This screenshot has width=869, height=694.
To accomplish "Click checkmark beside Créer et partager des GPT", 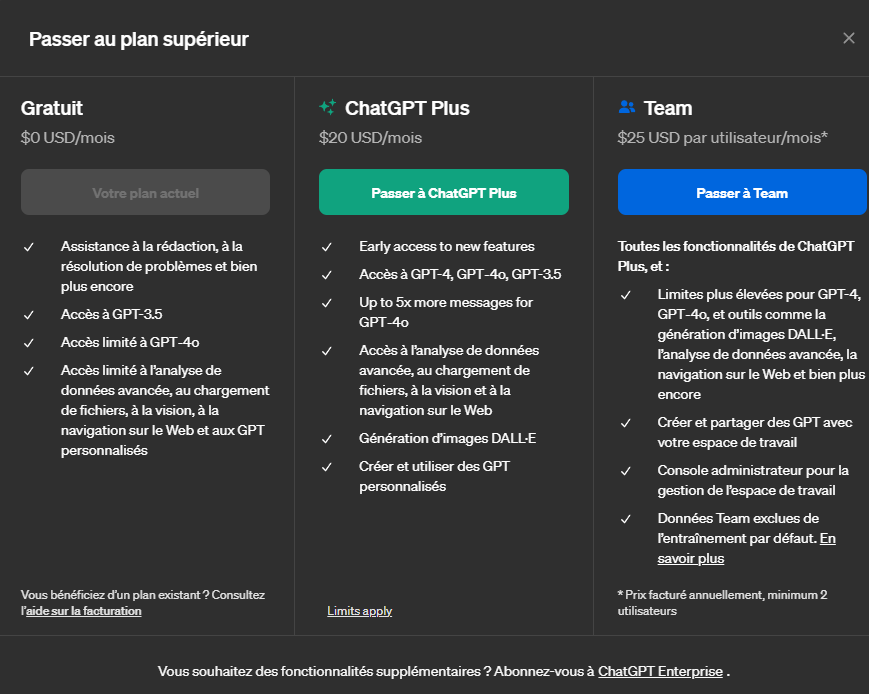I will tap(626, 423).
